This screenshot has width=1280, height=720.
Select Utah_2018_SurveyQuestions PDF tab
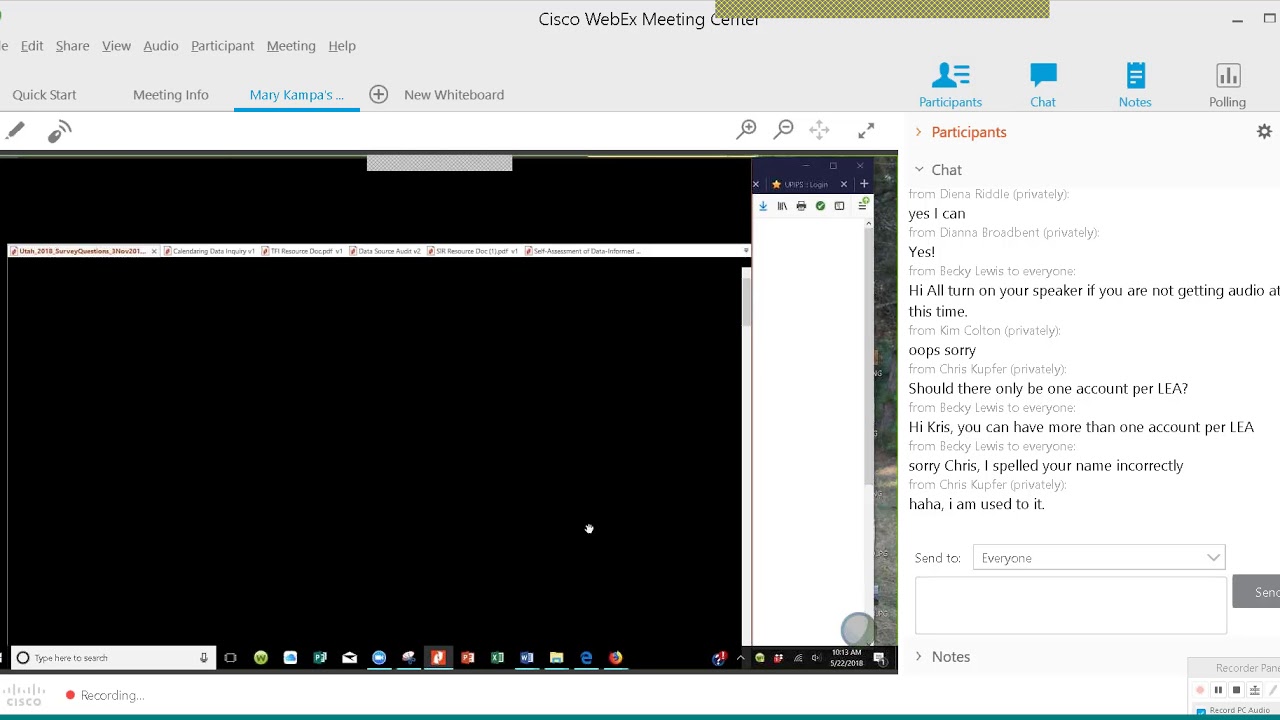pos(82,251)
